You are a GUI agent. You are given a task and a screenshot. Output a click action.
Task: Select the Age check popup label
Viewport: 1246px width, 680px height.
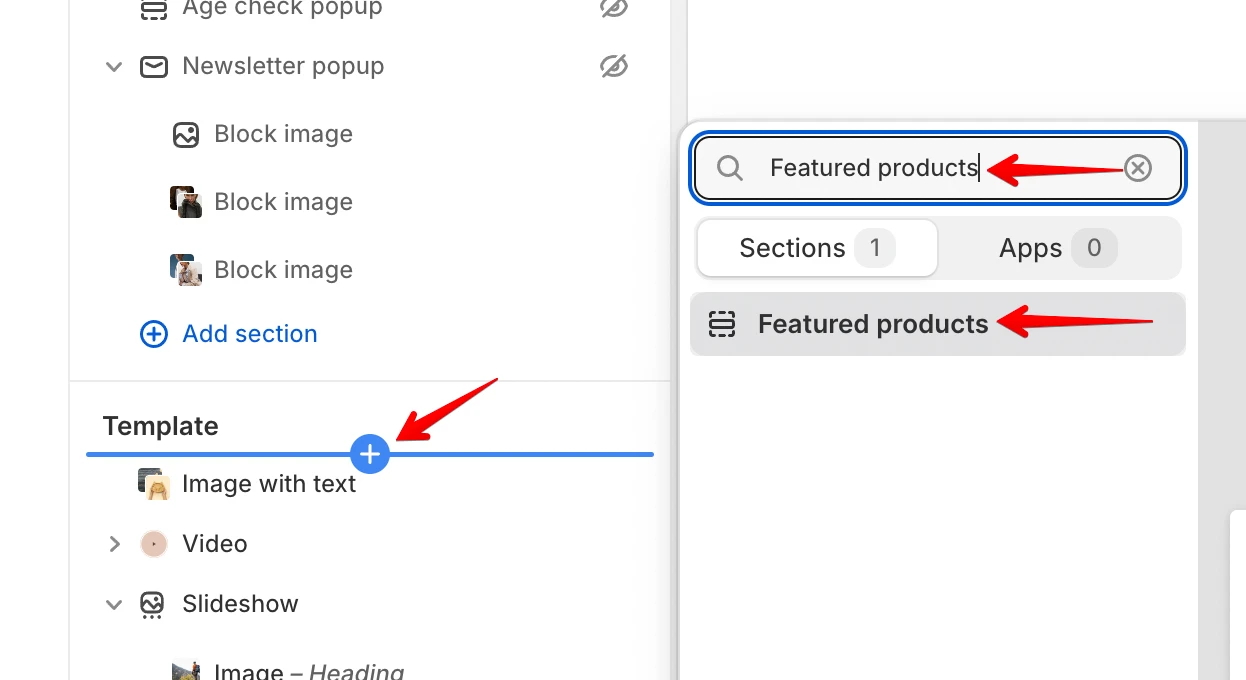click(282, 9)
